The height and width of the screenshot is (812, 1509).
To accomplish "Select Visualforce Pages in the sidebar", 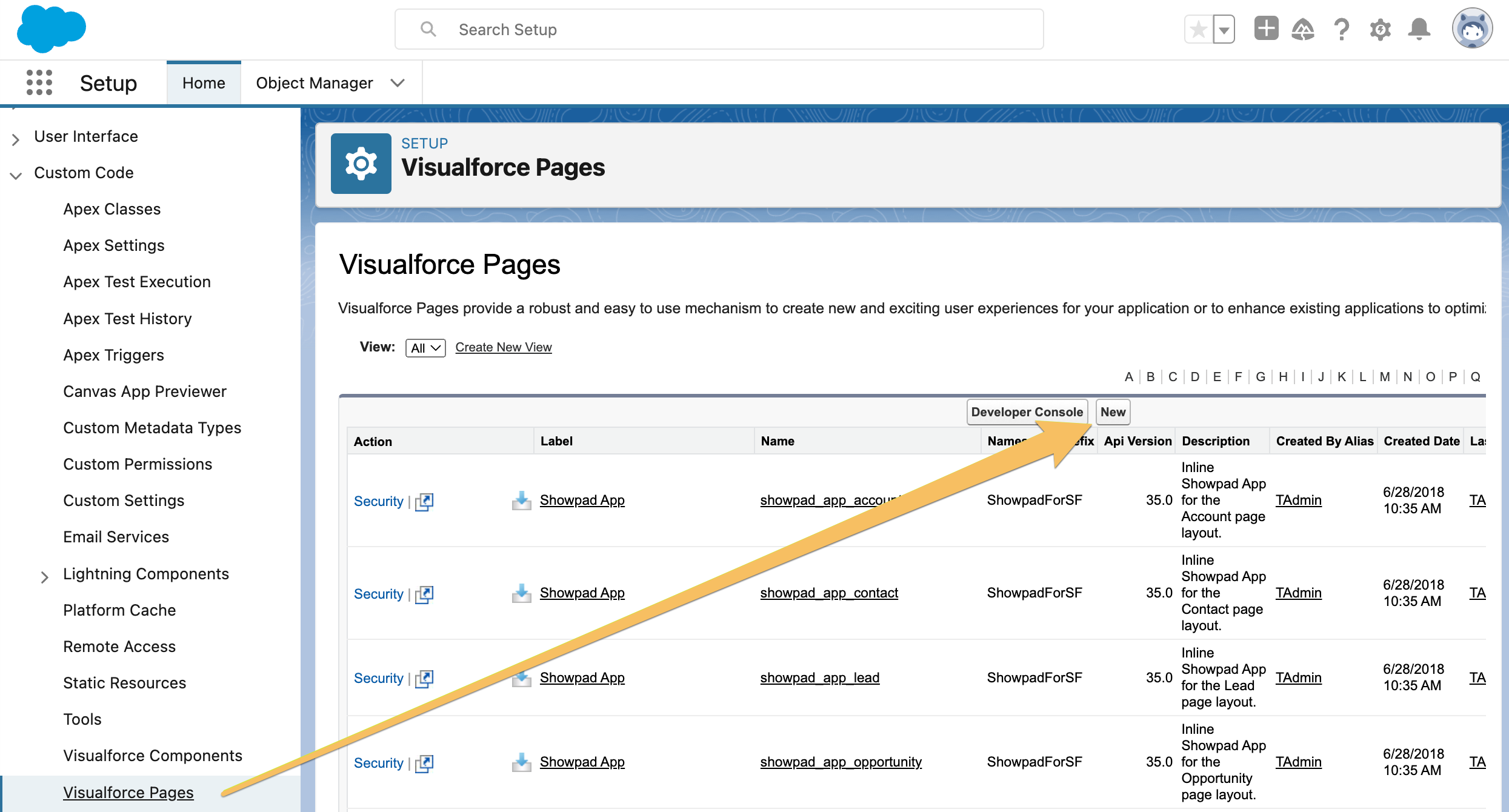I will (x=128, y=793).
